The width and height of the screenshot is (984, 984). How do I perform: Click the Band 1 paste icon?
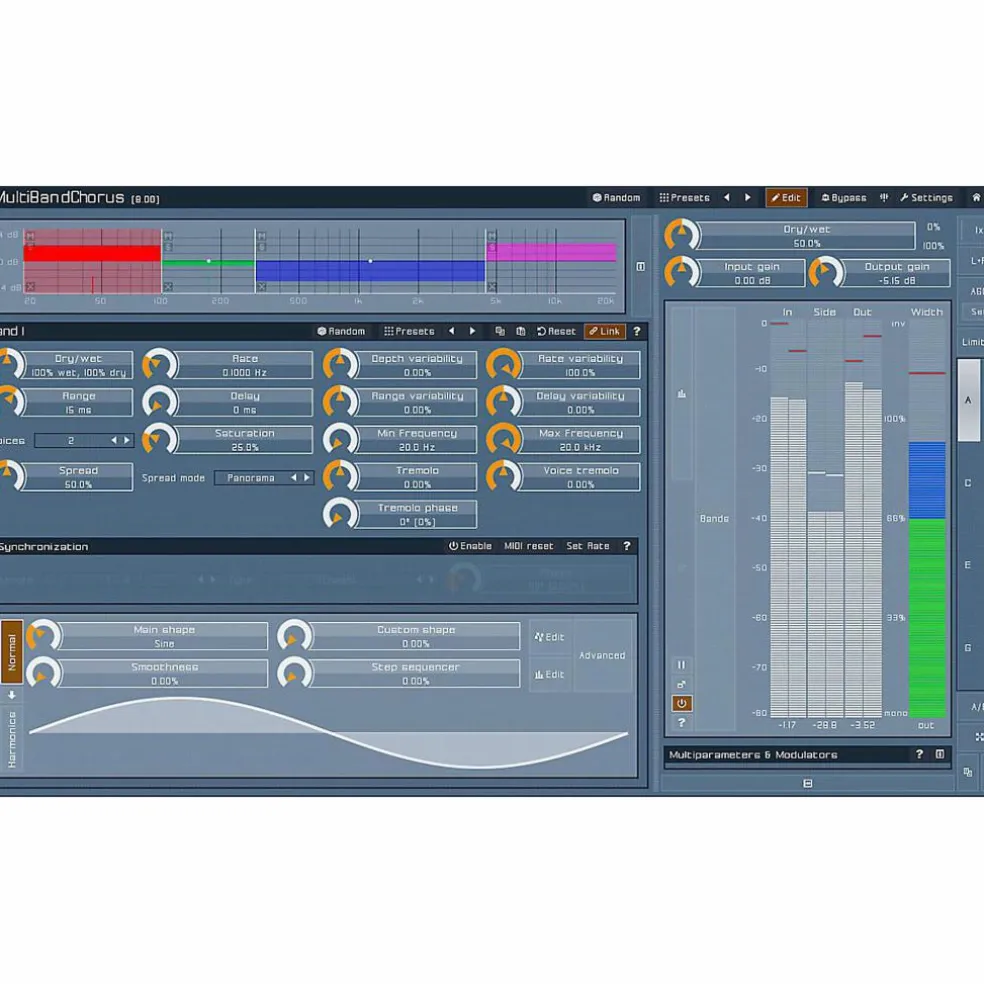(520, 331)
